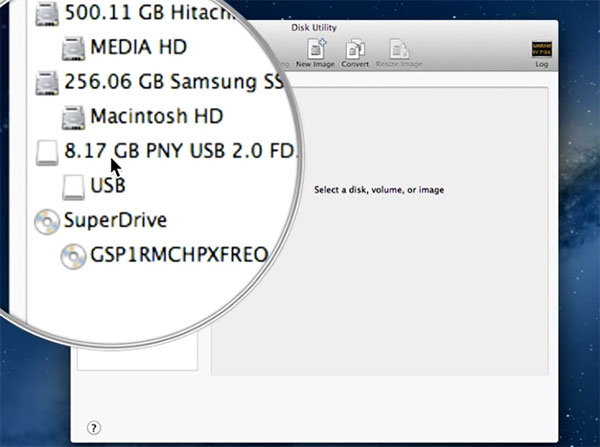Image resolution: width=600 pixels, height=447 pixels.
Task: Select the MEDIA HD volume name
Action: tap(139, 47)
